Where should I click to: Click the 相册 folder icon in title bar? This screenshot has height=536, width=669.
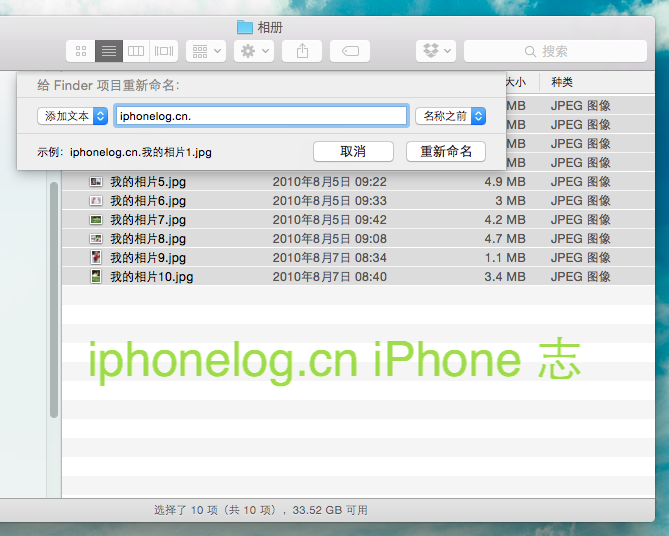245,27
